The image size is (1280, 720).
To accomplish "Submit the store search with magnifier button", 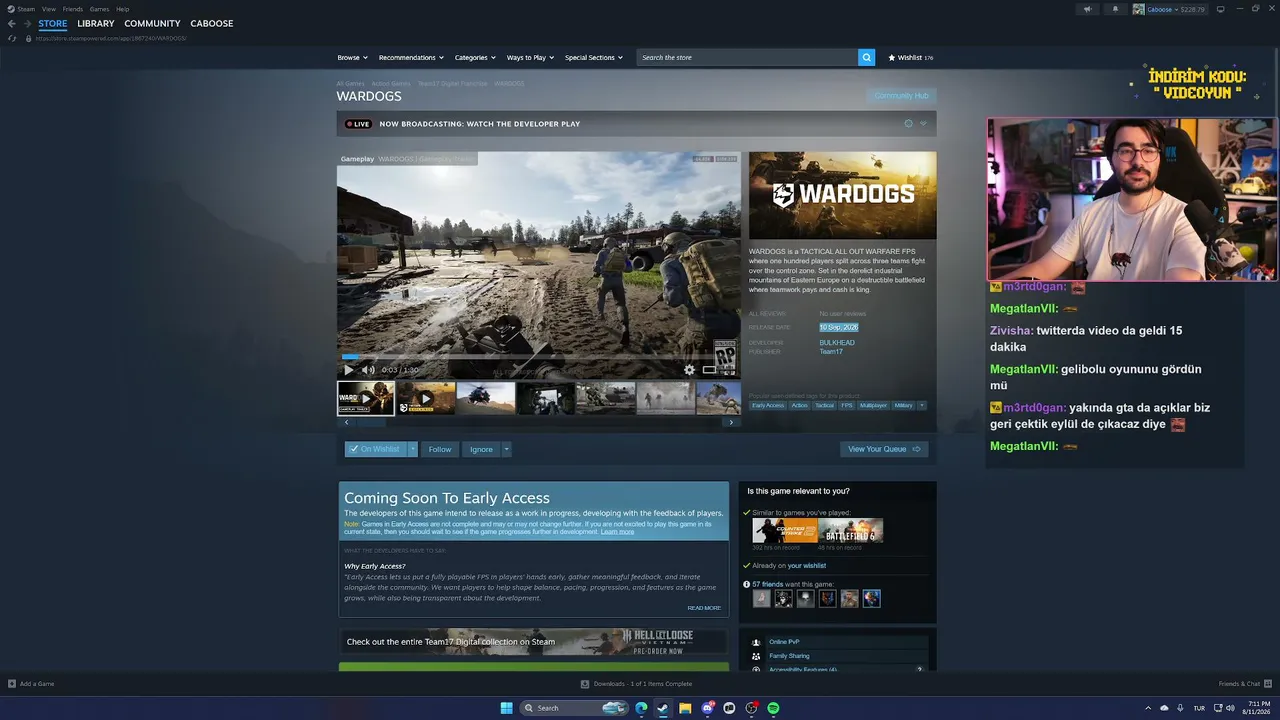I will pyautogui.click(x=866, y=57).
